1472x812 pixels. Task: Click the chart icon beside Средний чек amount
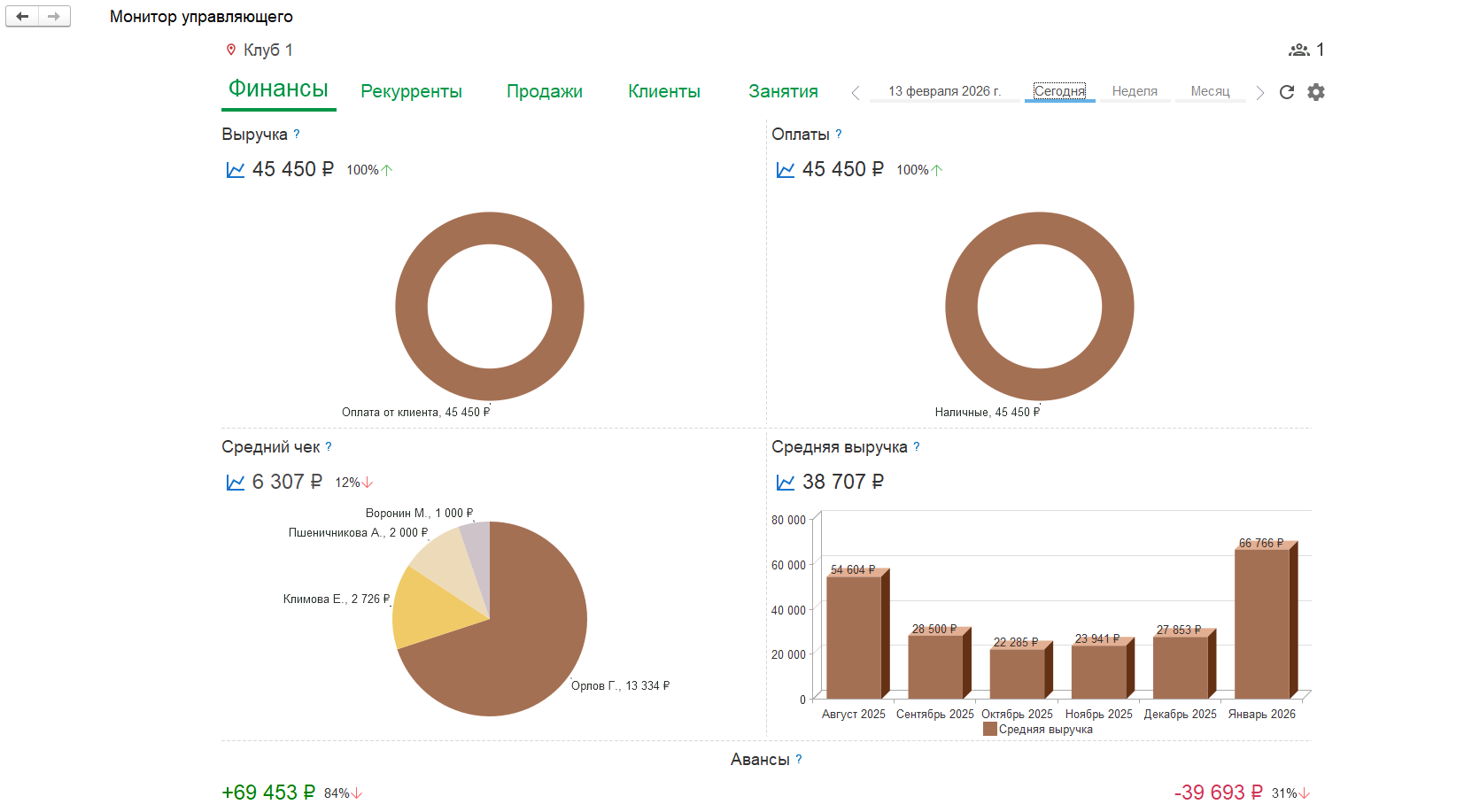click(x=235, y=483)
